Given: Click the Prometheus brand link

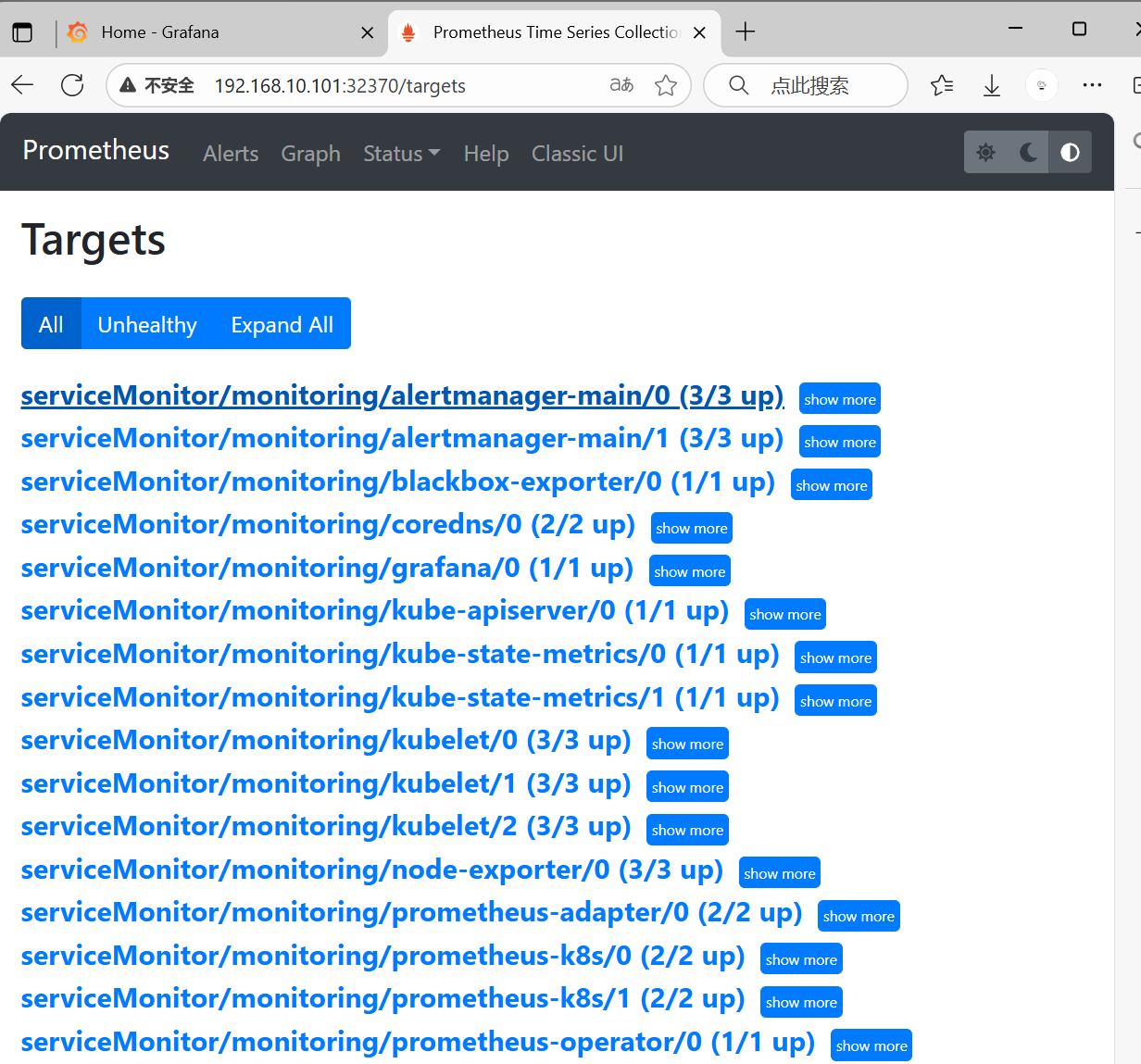Looking at the screenshot, I should [96, 150].
